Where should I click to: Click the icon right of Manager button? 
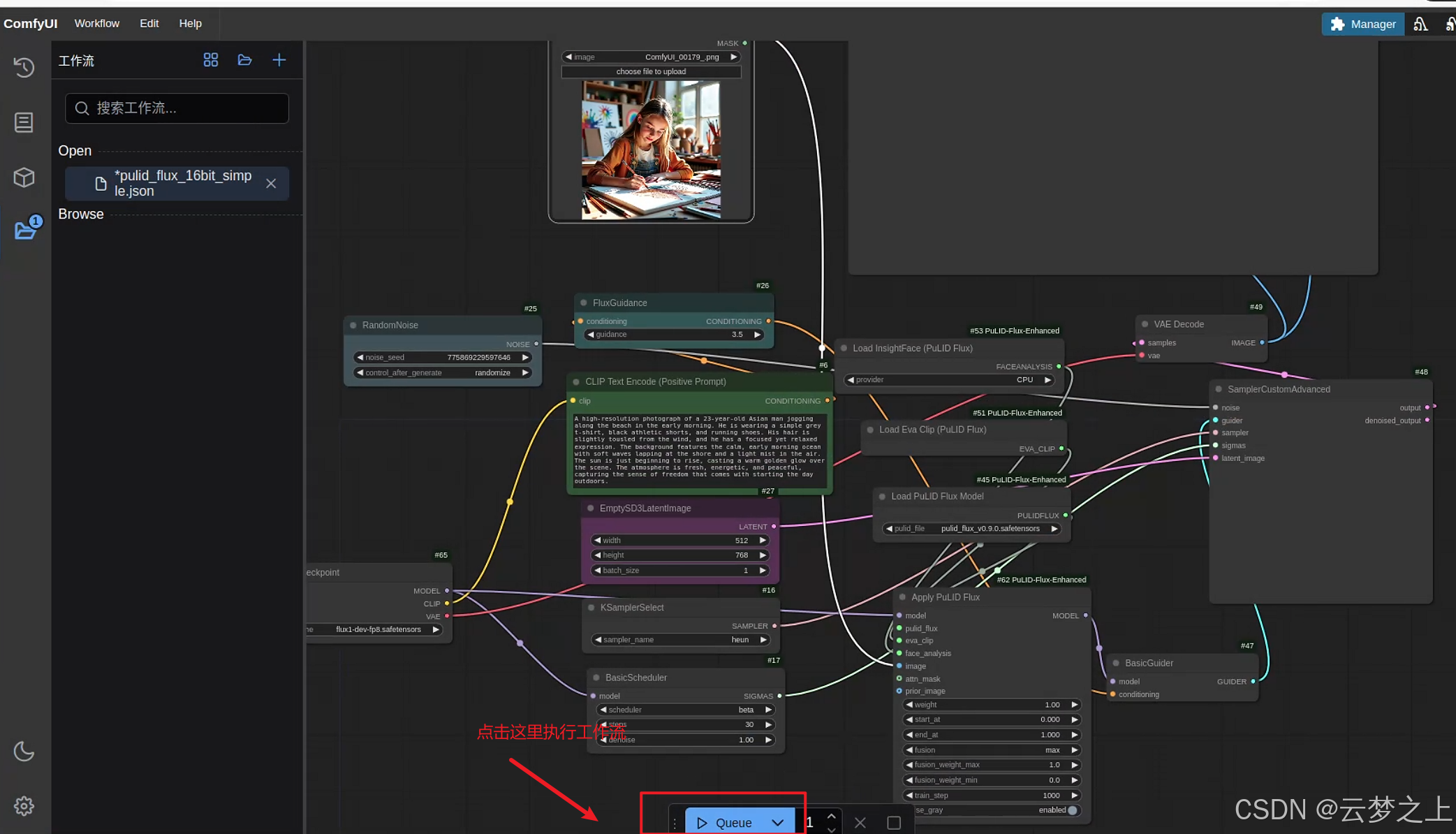coord(1420,24)
